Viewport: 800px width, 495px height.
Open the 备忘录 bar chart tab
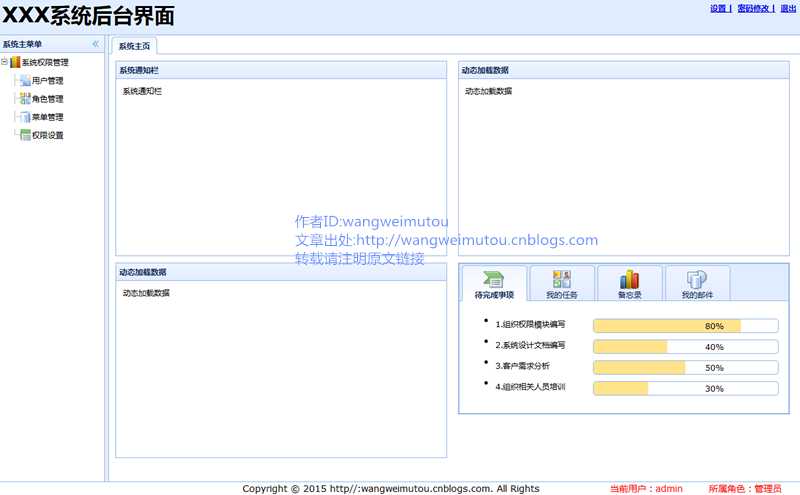[630, 285]
